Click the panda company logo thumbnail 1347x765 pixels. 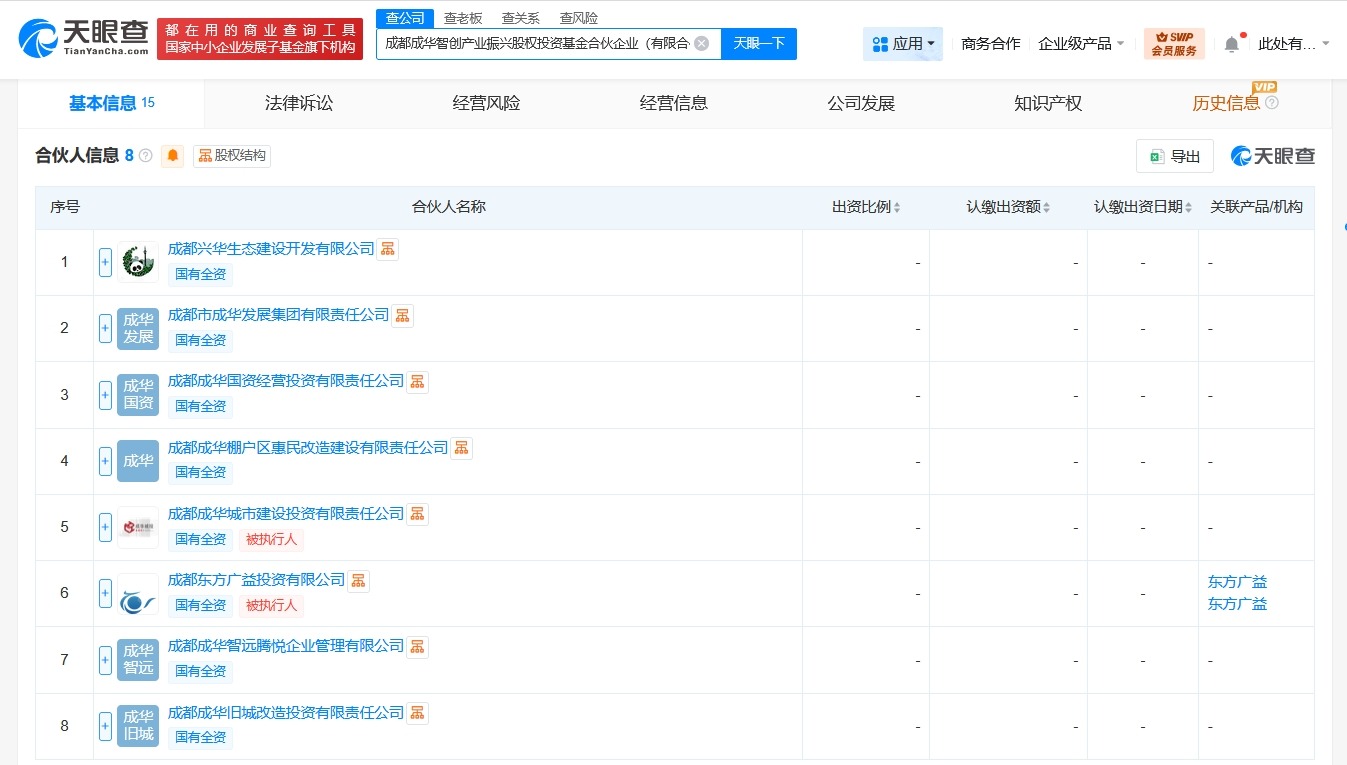click(x=137, y=261)
